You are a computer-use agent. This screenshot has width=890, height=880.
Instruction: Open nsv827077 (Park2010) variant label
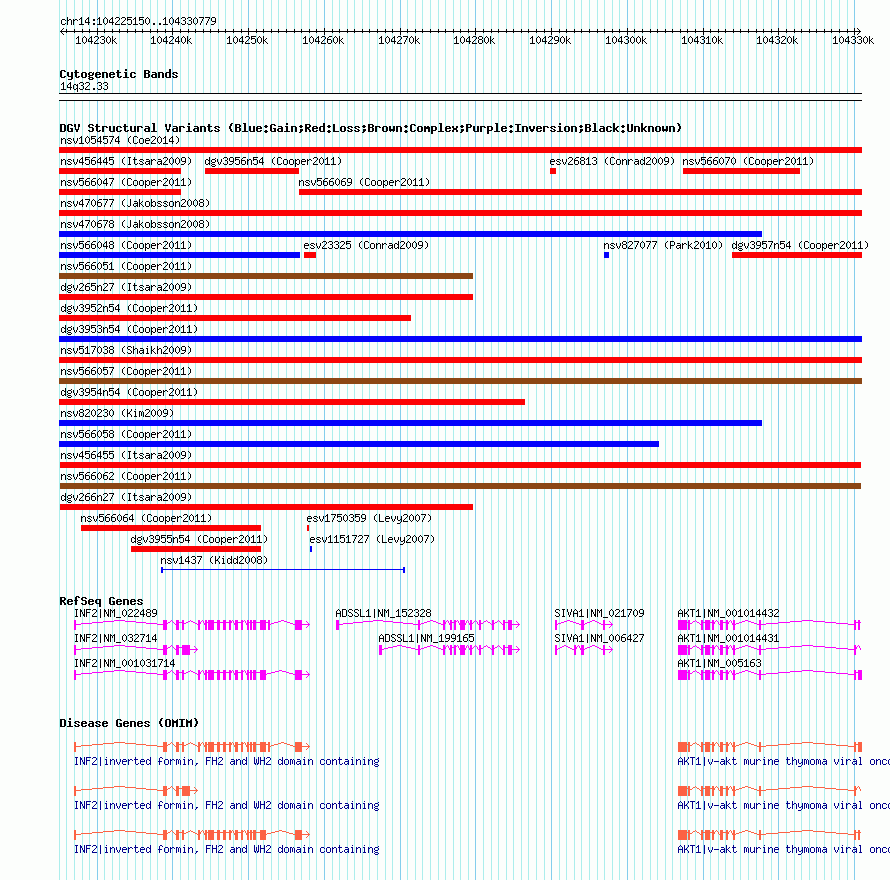coord(663,245)
